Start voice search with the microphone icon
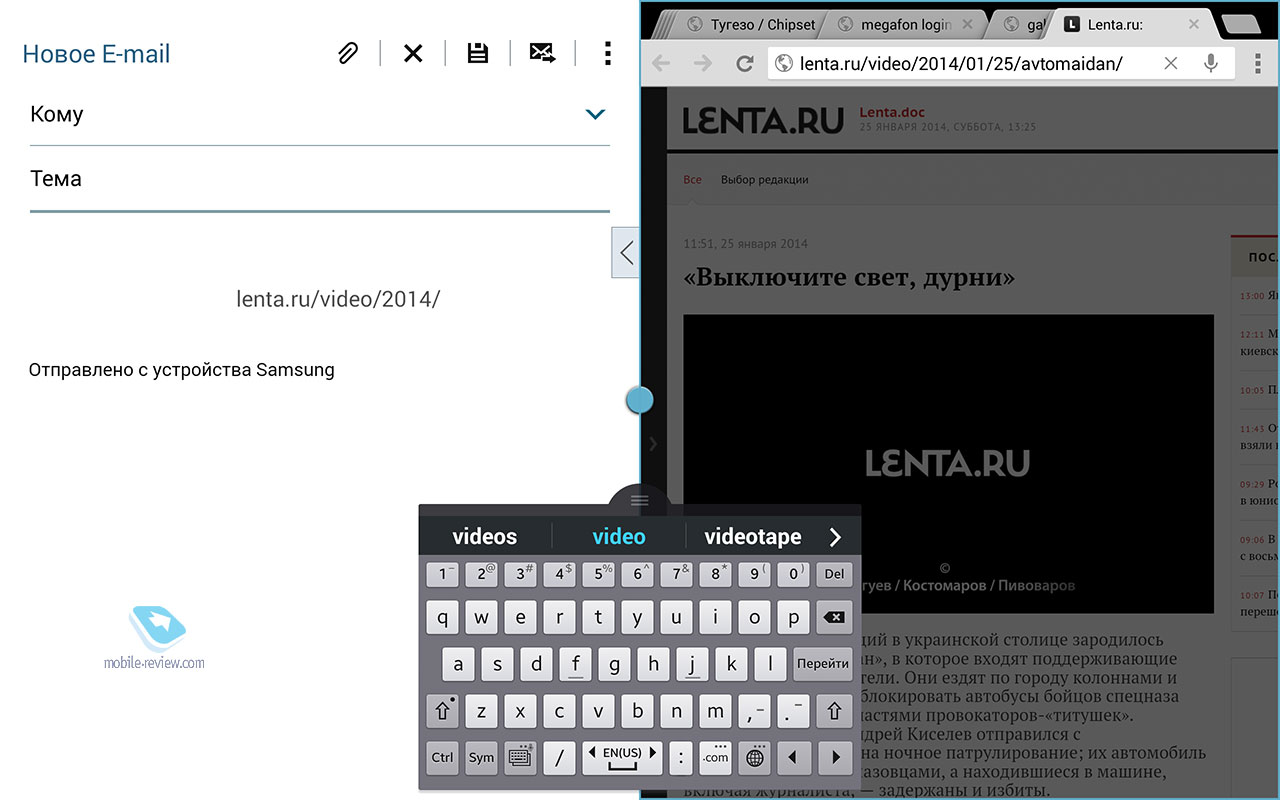This screenshot has width=1280, height=800. [1211, 64]
